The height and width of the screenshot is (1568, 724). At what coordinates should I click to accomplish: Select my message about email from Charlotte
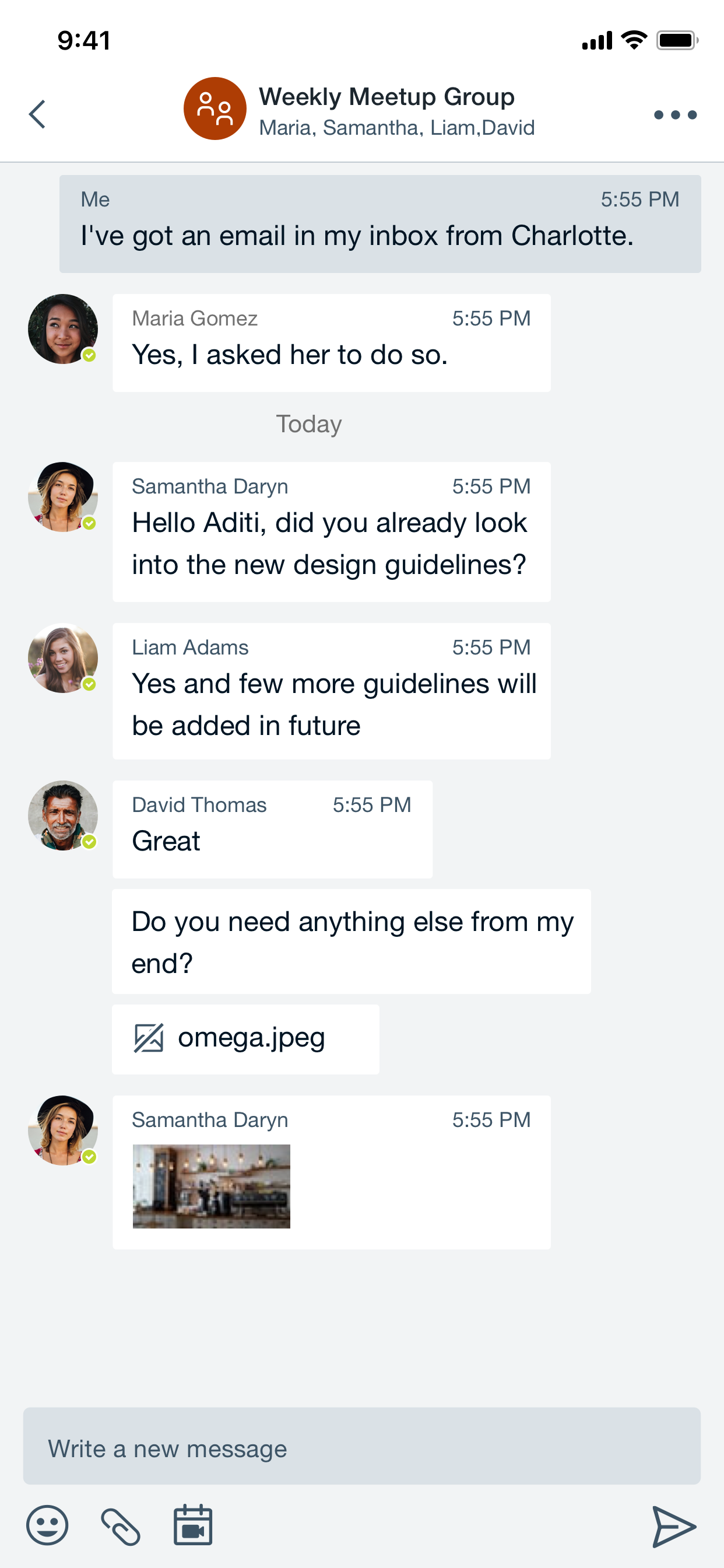(x=379, y=224)
